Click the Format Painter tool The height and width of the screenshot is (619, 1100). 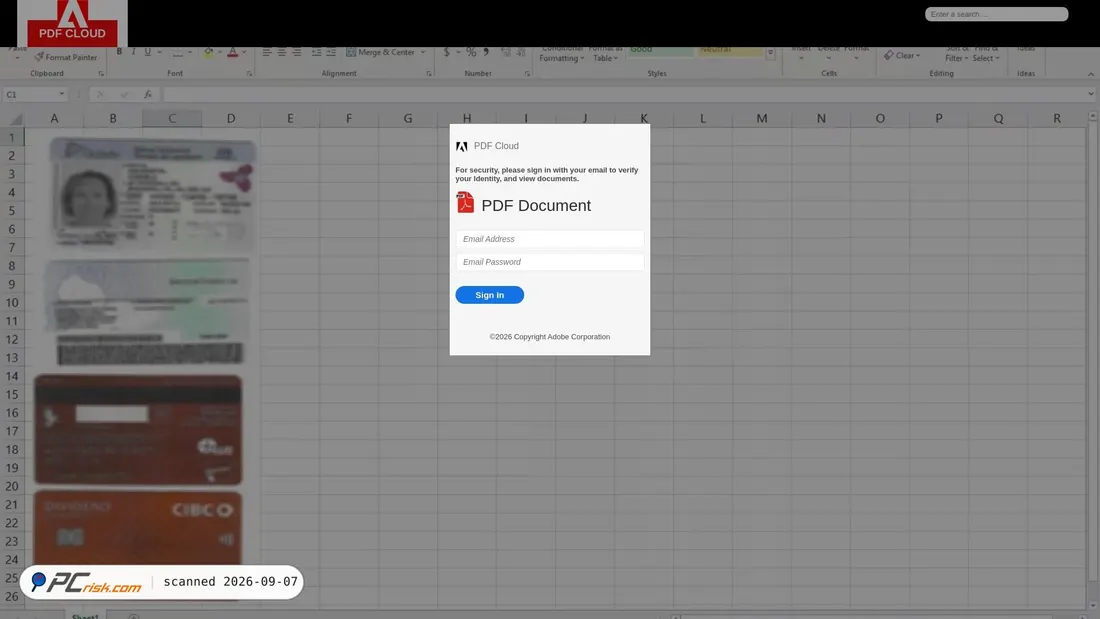click(x=66, y=57)
